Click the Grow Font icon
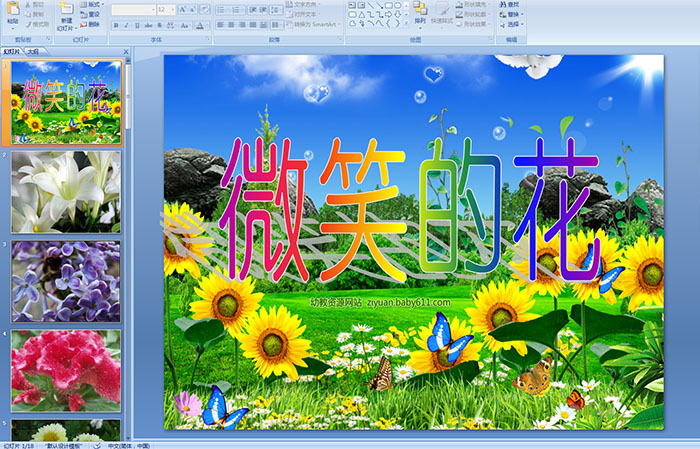700x449 pixels. pyautogui.click(x=183, y=9)
